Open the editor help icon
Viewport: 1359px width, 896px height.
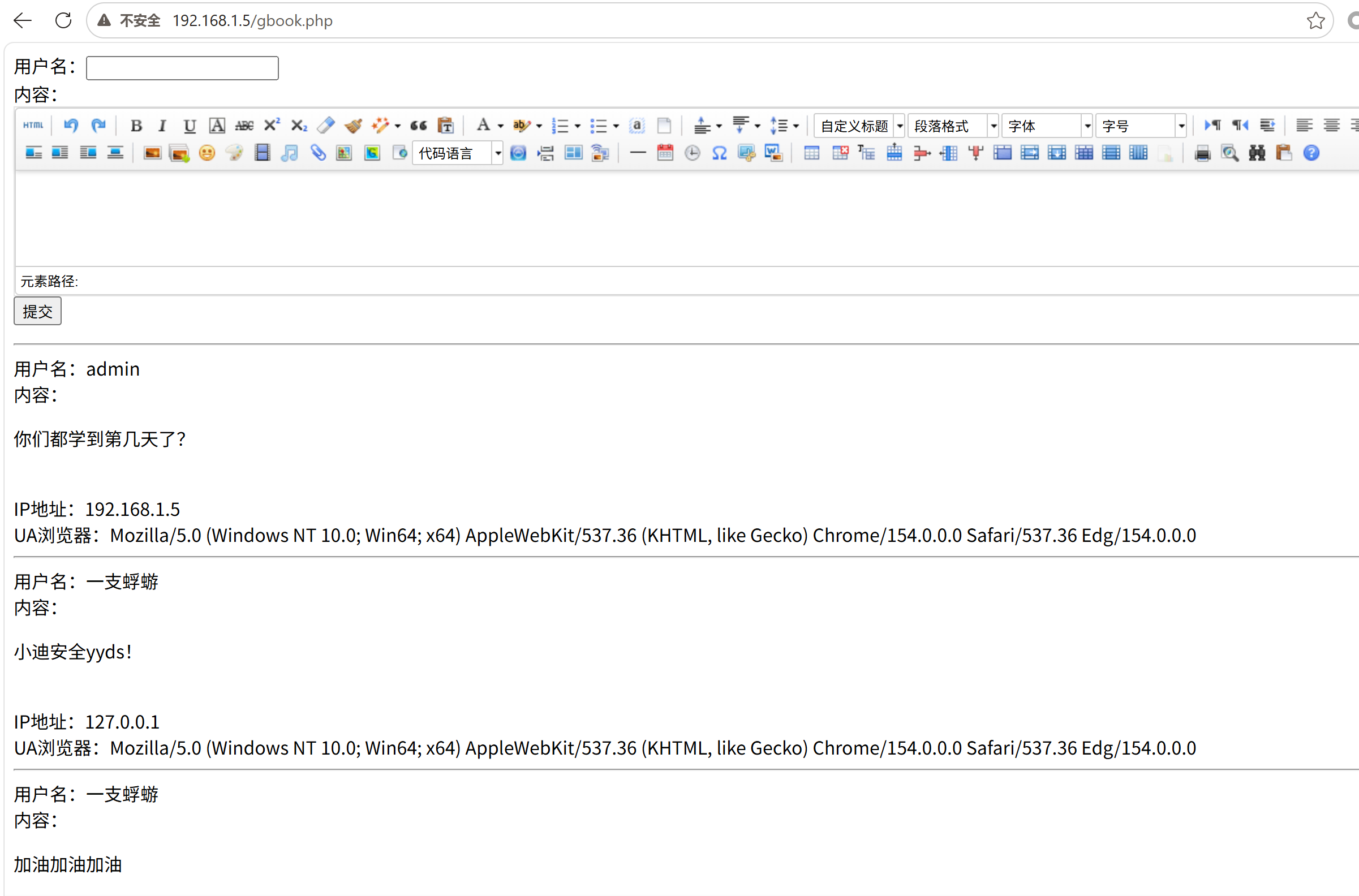click(x=1311, y=153)
